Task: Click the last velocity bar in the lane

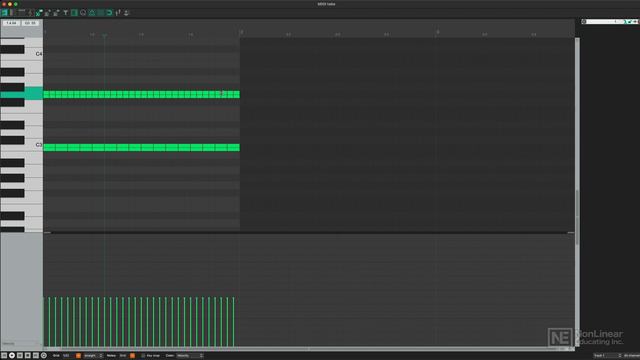Action: tap(234, 322)
